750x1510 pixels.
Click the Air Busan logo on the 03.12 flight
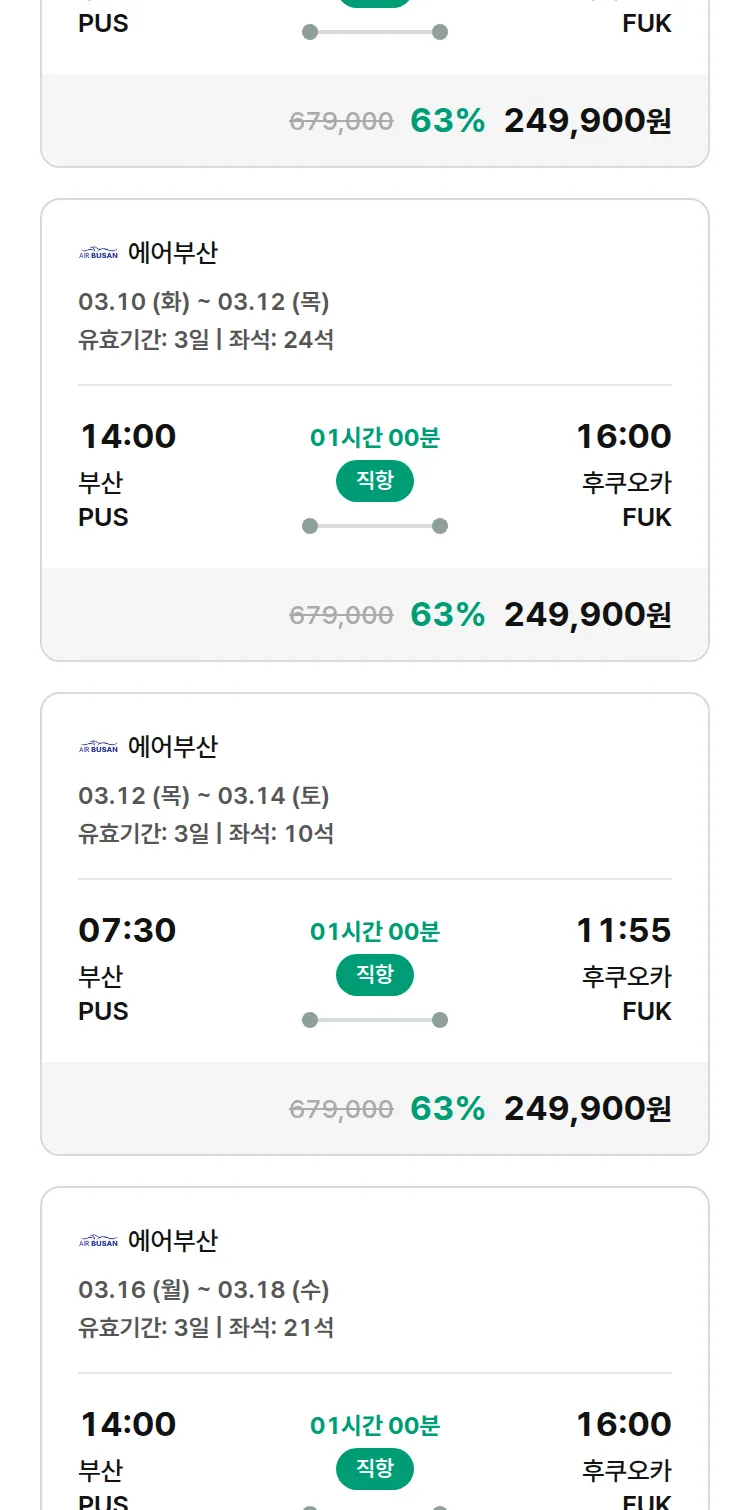(x=98, y=747)
